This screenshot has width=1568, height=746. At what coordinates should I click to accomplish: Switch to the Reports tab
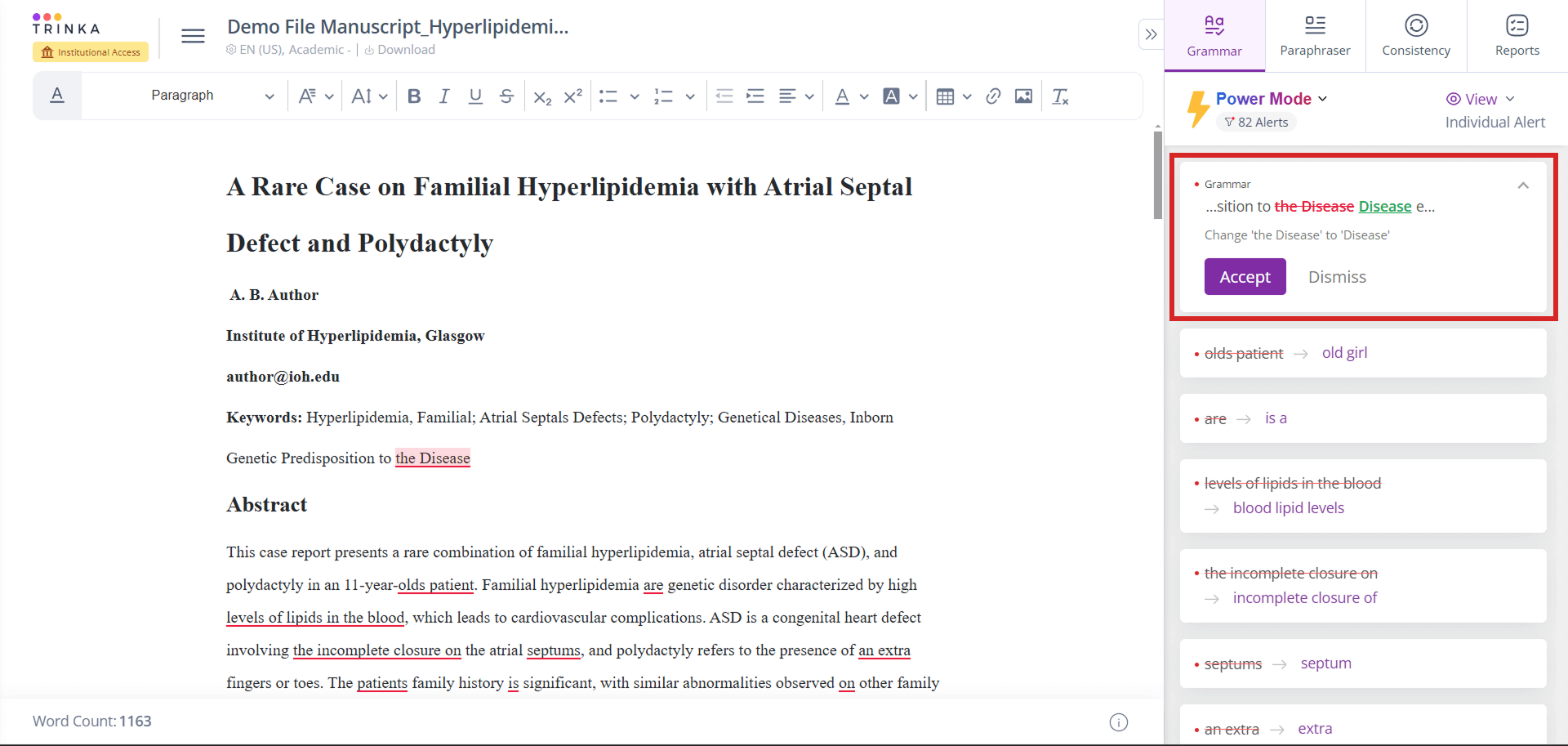(x=1517, y=36)
